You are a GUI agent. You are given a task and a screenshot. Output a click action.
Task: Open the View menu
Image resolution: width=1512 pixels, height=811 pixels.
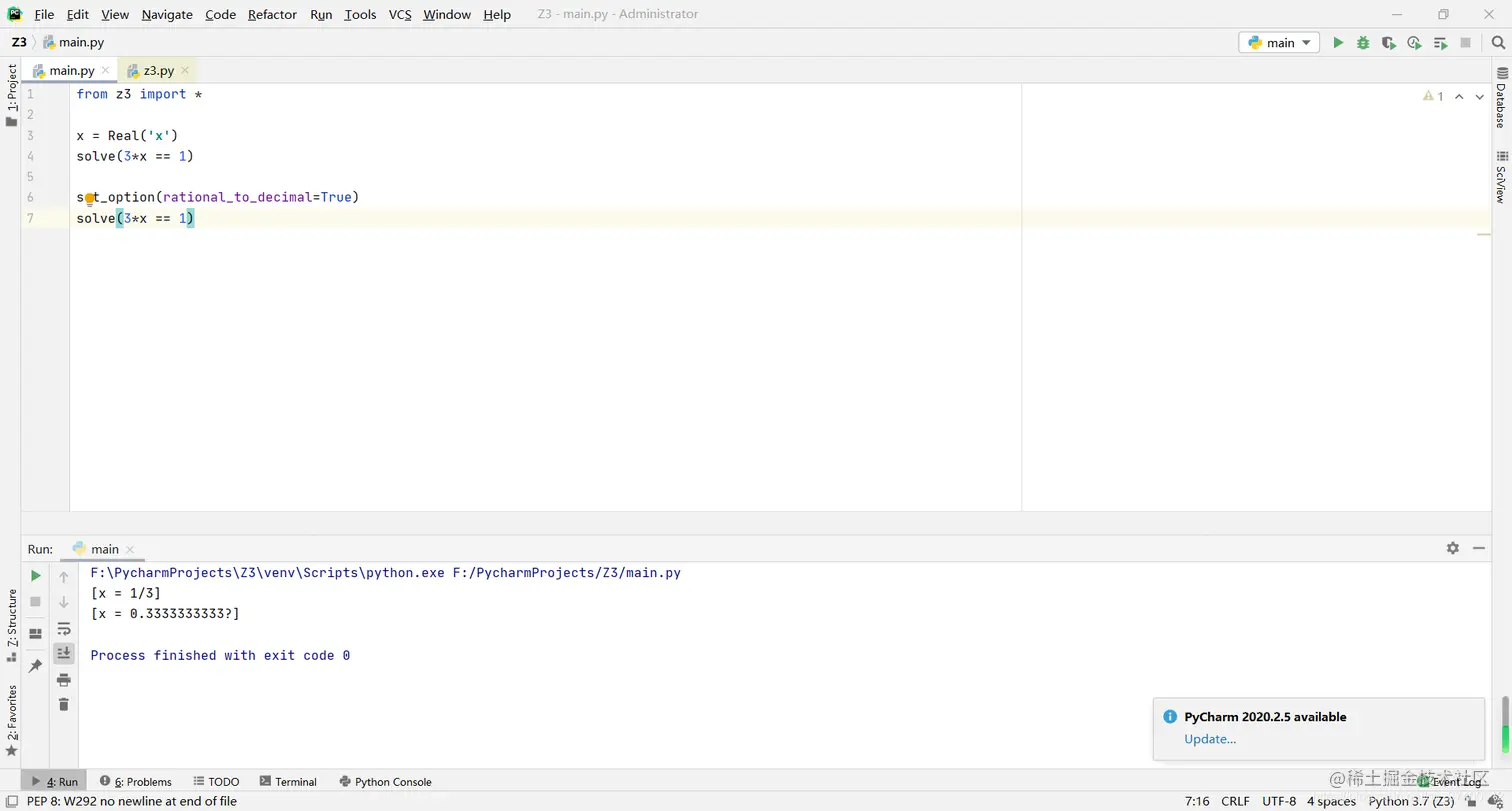115,14
